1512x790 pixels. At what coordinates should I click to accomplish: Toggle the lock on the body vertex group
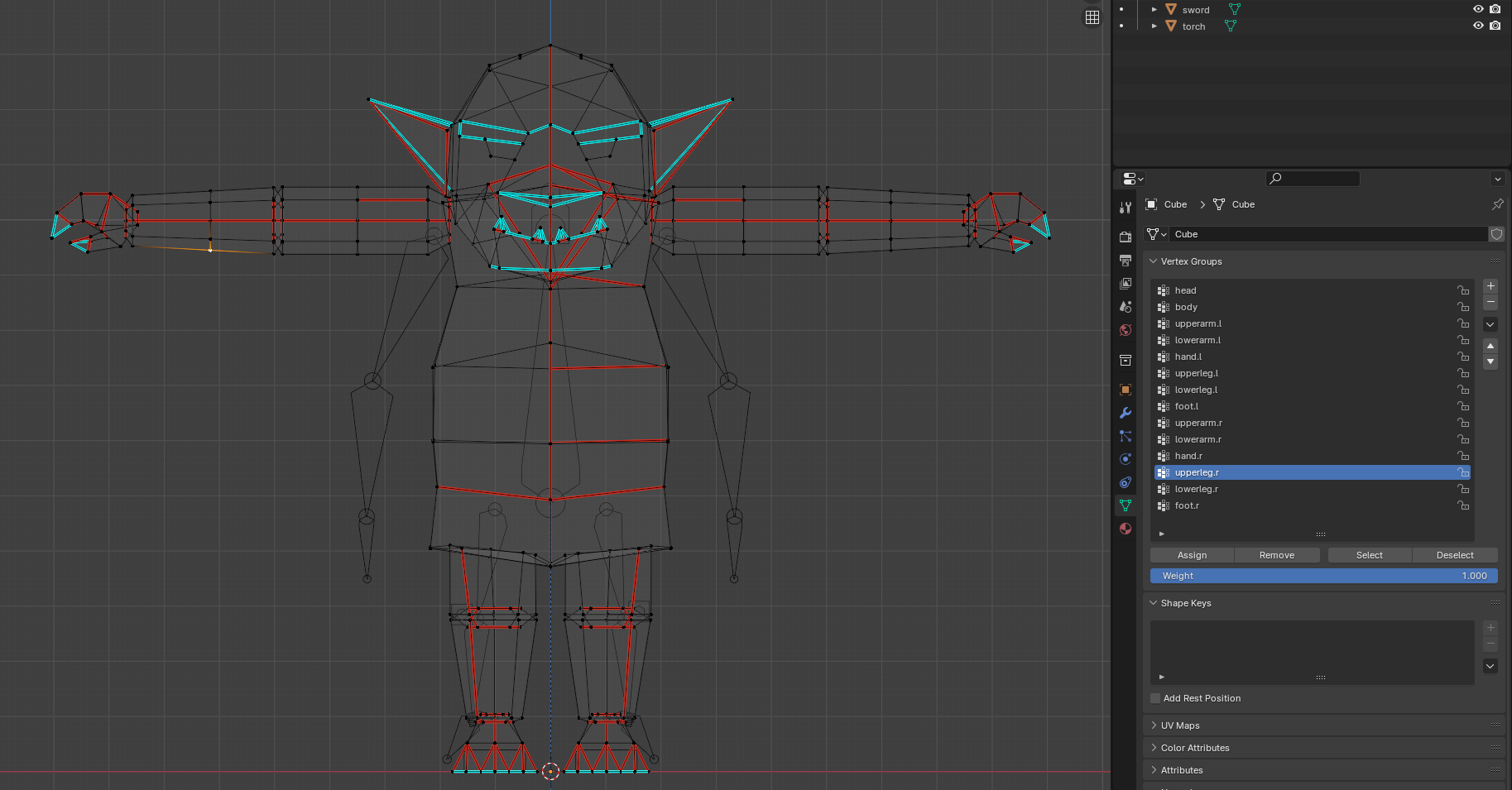[x=1463, y=307]
